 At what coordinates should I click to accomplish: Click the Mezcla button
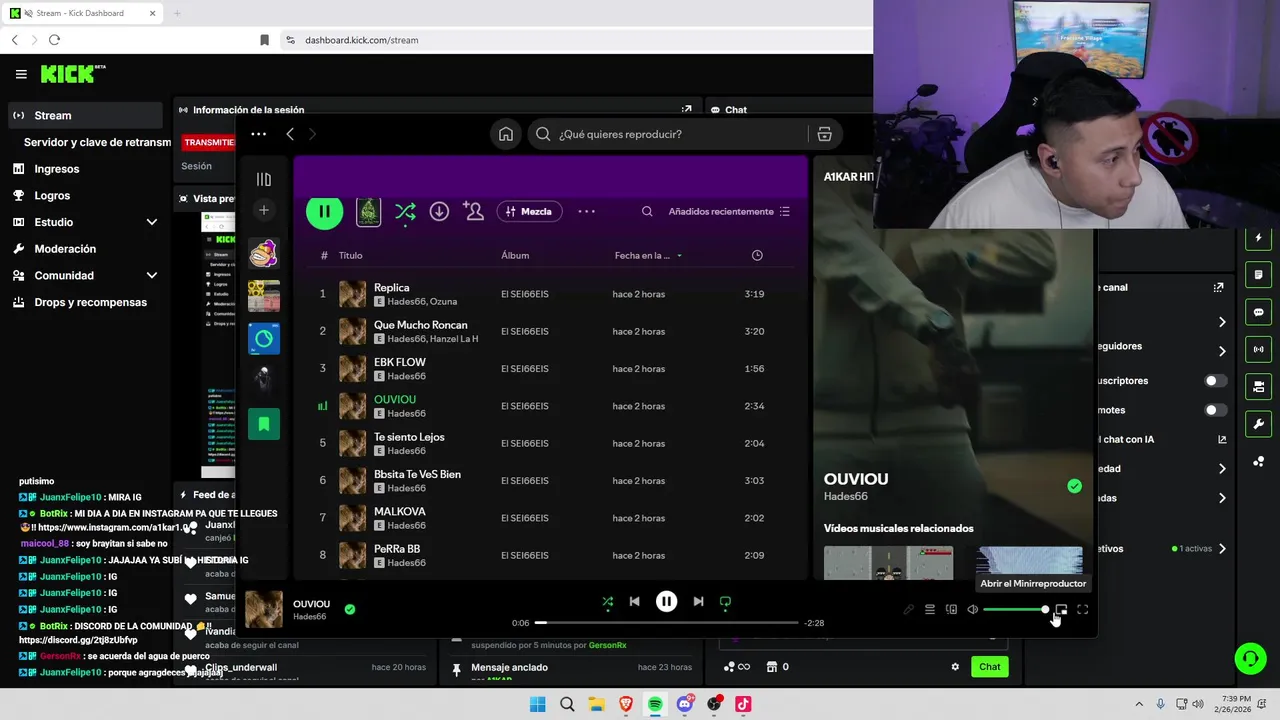pyautogui.click(x=529, y=211)
